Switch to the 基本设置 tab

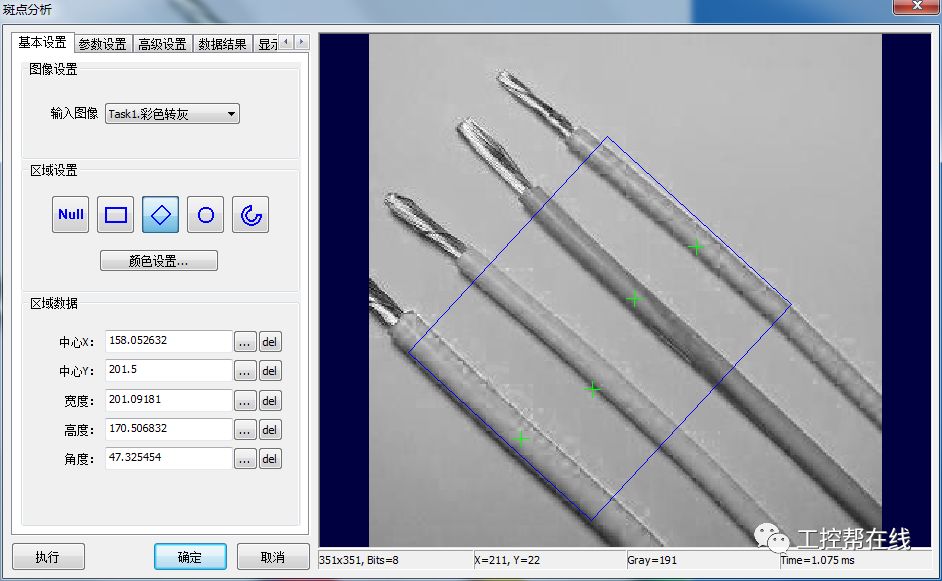click(x=42, y=43)
